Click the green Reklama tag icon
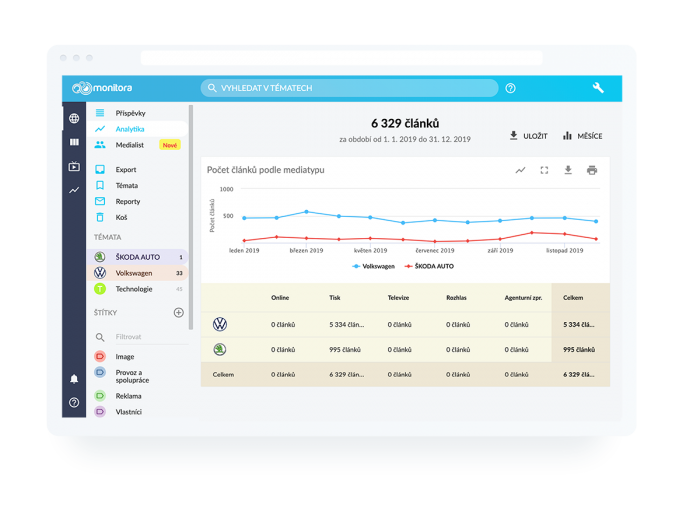This screenshot has height=511, width=700. [x=100, y=396]
